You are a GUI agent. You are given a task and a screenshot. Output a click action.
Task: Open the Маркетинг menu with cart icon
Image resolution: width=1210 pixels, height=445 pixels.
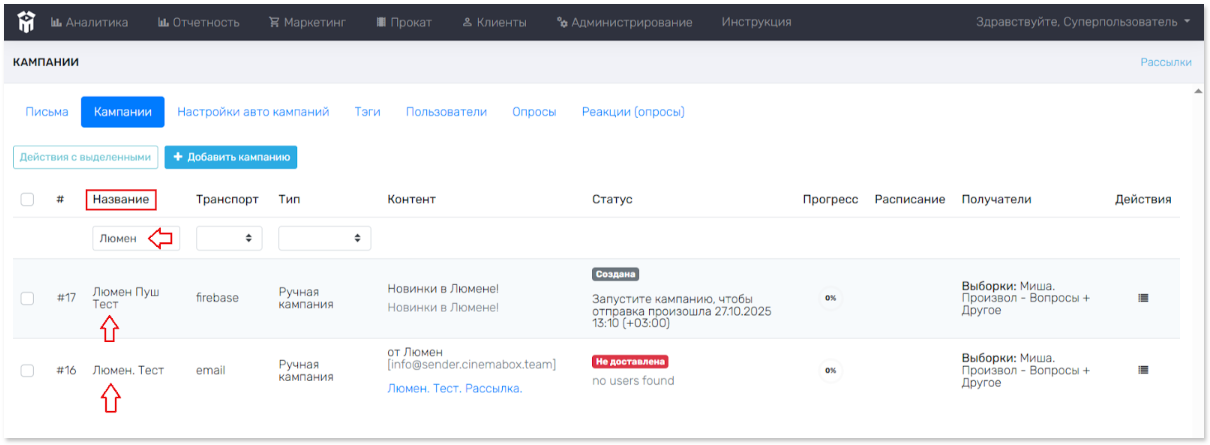pos(307,22)
